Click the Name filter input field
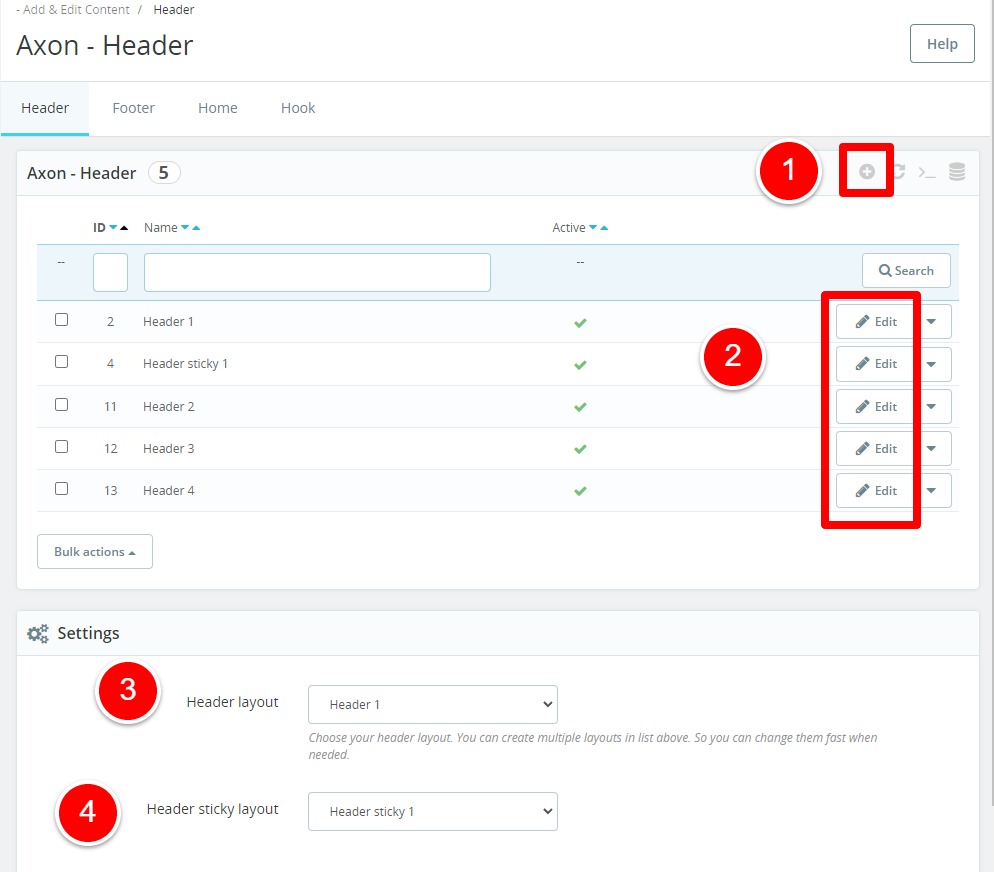Screen dimensions: 994x872 (x=317, y=272)
